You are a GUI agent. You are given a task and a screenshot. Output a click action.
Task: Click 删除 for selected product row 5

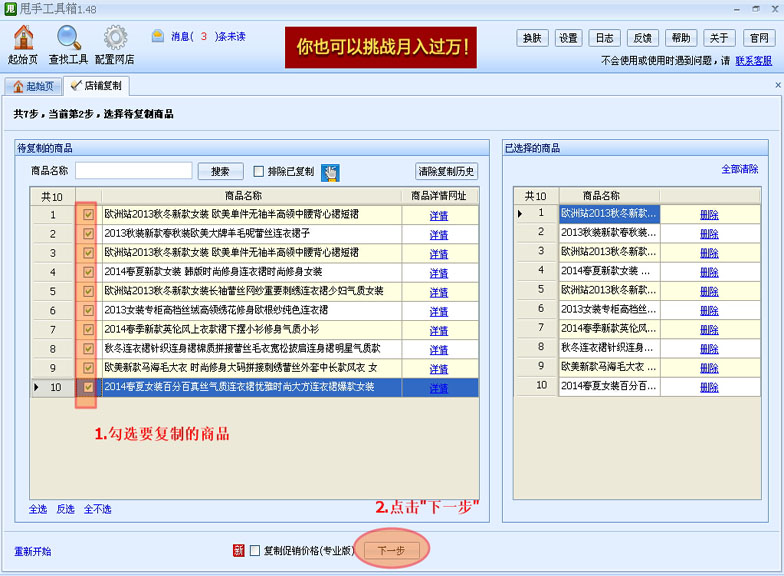coord(709,292)
